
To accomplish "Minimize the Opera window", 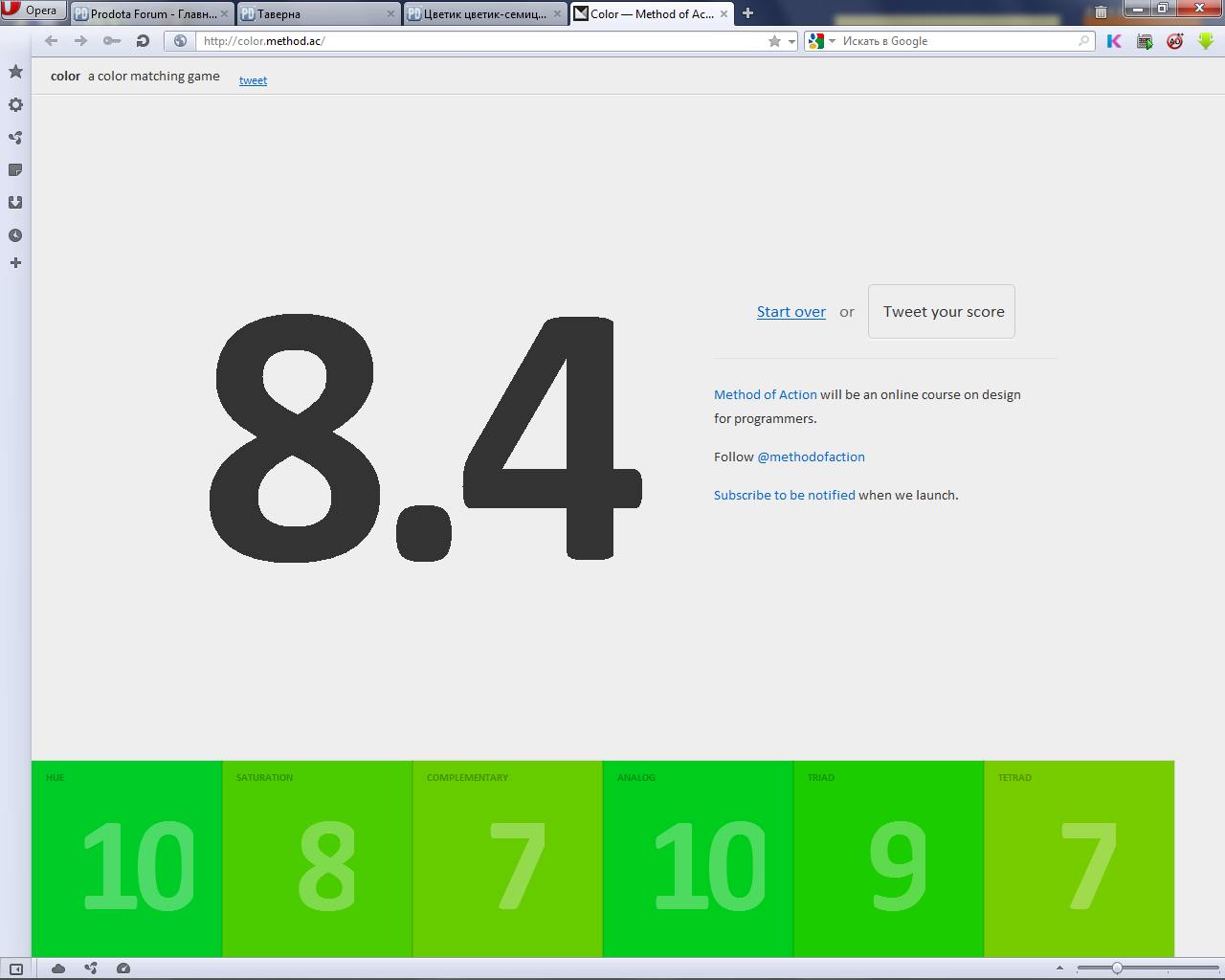I will pyautogui.click(x=1137, y=9).
